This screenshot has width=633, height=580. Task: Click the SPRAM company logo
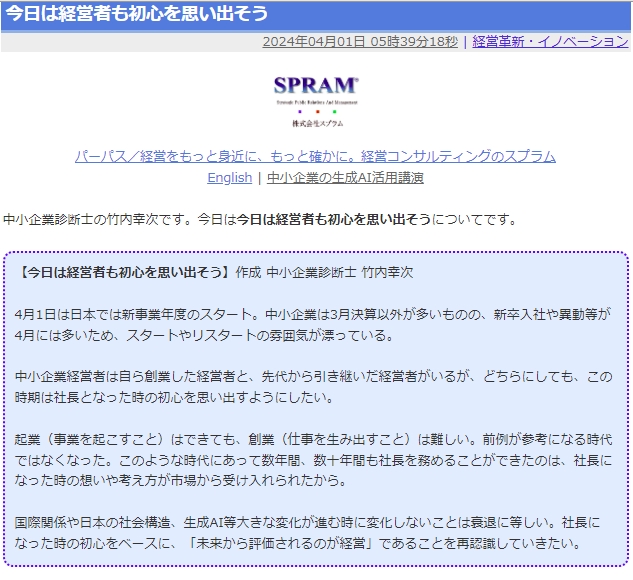click(x=316, y=101)
